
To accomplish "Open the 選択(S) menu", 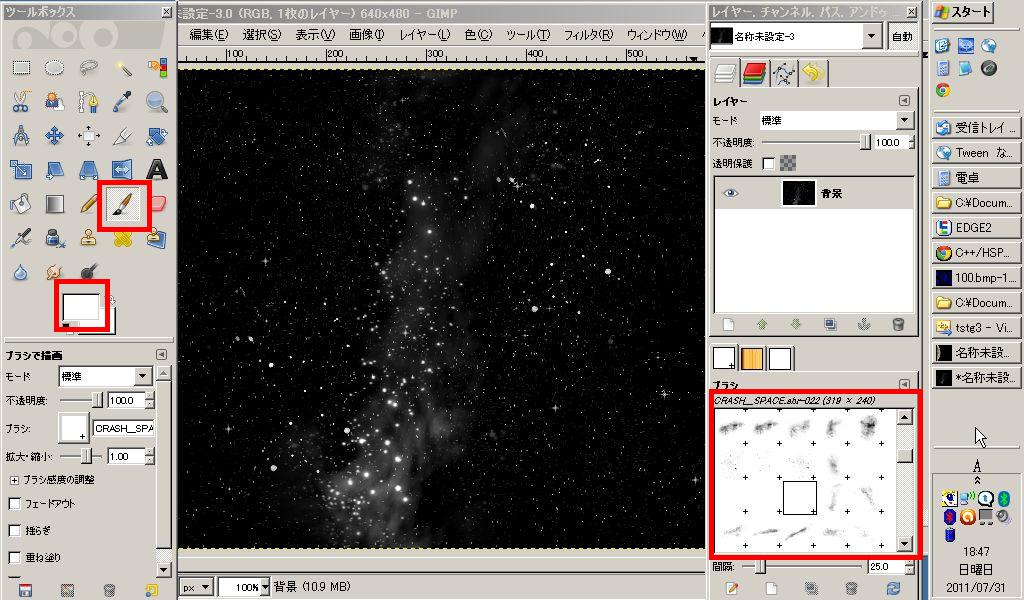I will coord(261,35).
